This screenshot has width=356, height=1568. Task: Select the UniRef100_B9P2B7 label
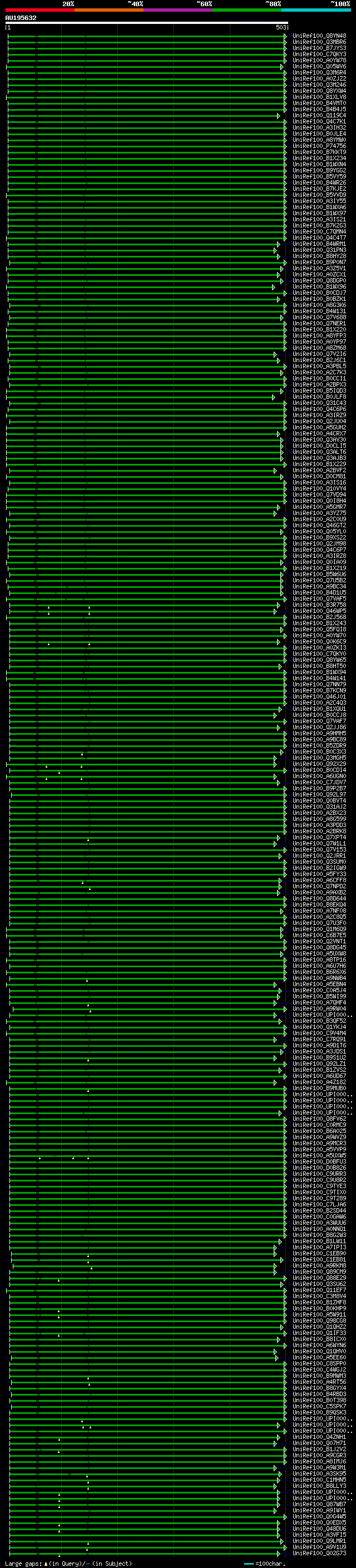pyautogui.click(x=319, y=788)
